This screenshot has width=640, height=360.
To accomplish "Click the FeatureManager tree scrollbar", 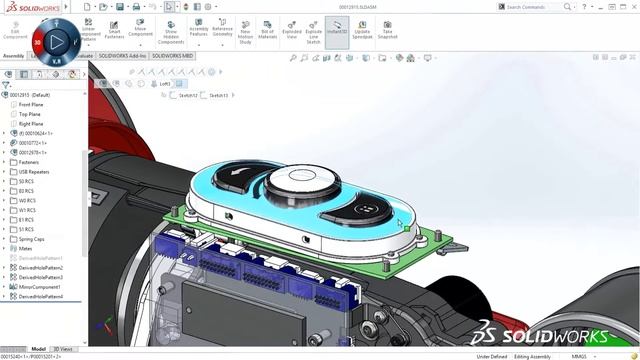I will click(x=85, y=204).
